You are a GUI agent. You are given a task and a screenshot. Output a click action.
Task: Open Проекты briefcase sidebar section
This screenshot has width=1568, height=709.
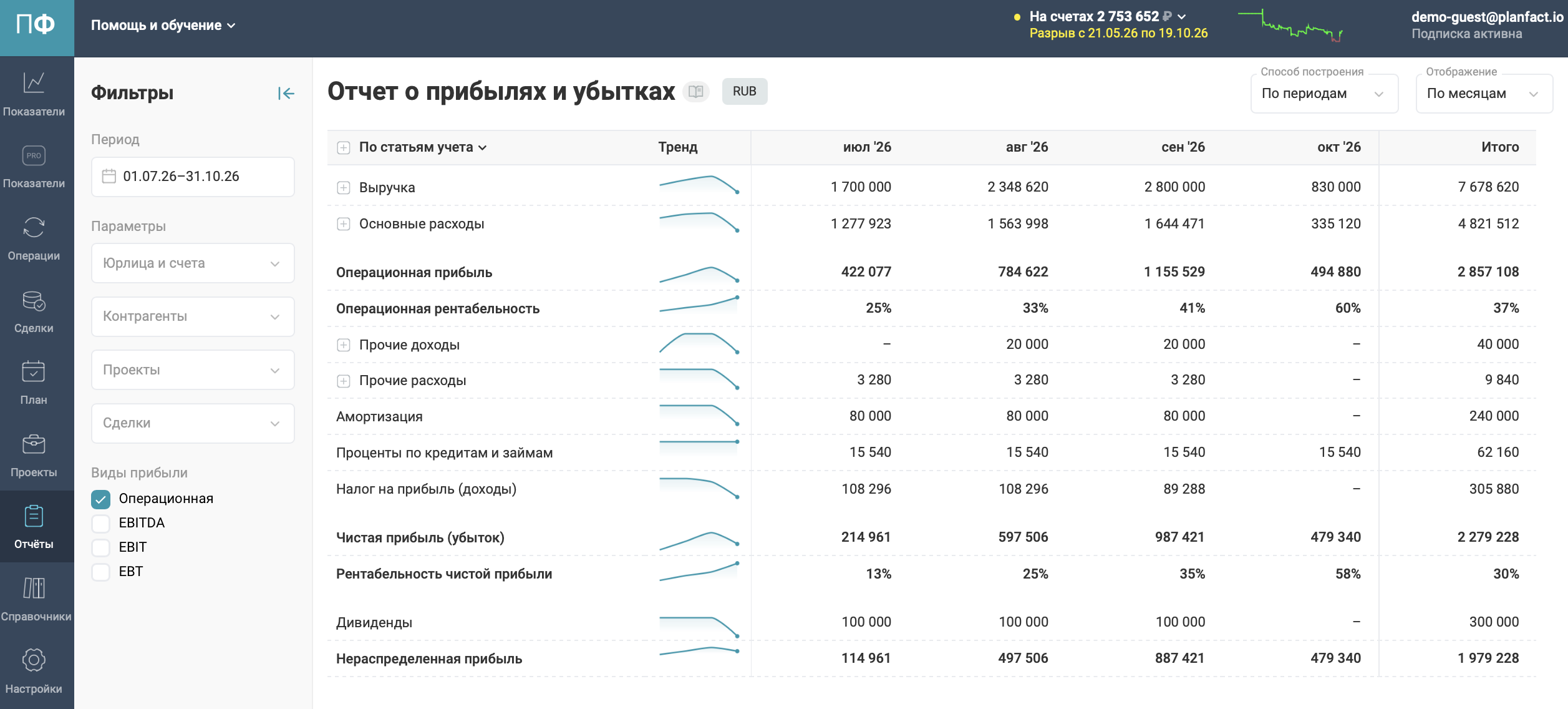(34, 454)
